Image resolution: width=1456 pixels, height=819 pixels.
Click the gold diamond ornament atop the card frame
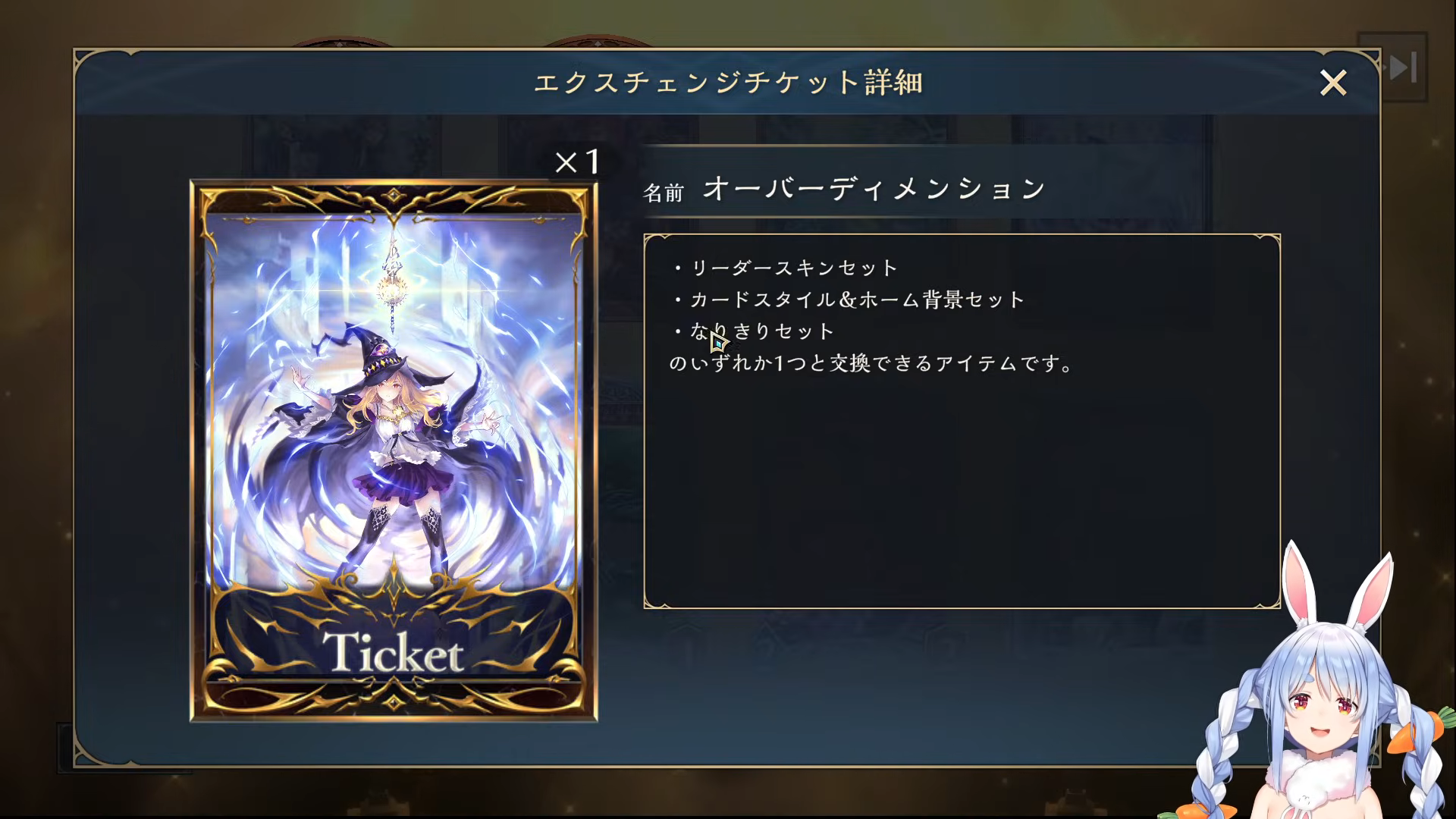click(394, 196)
